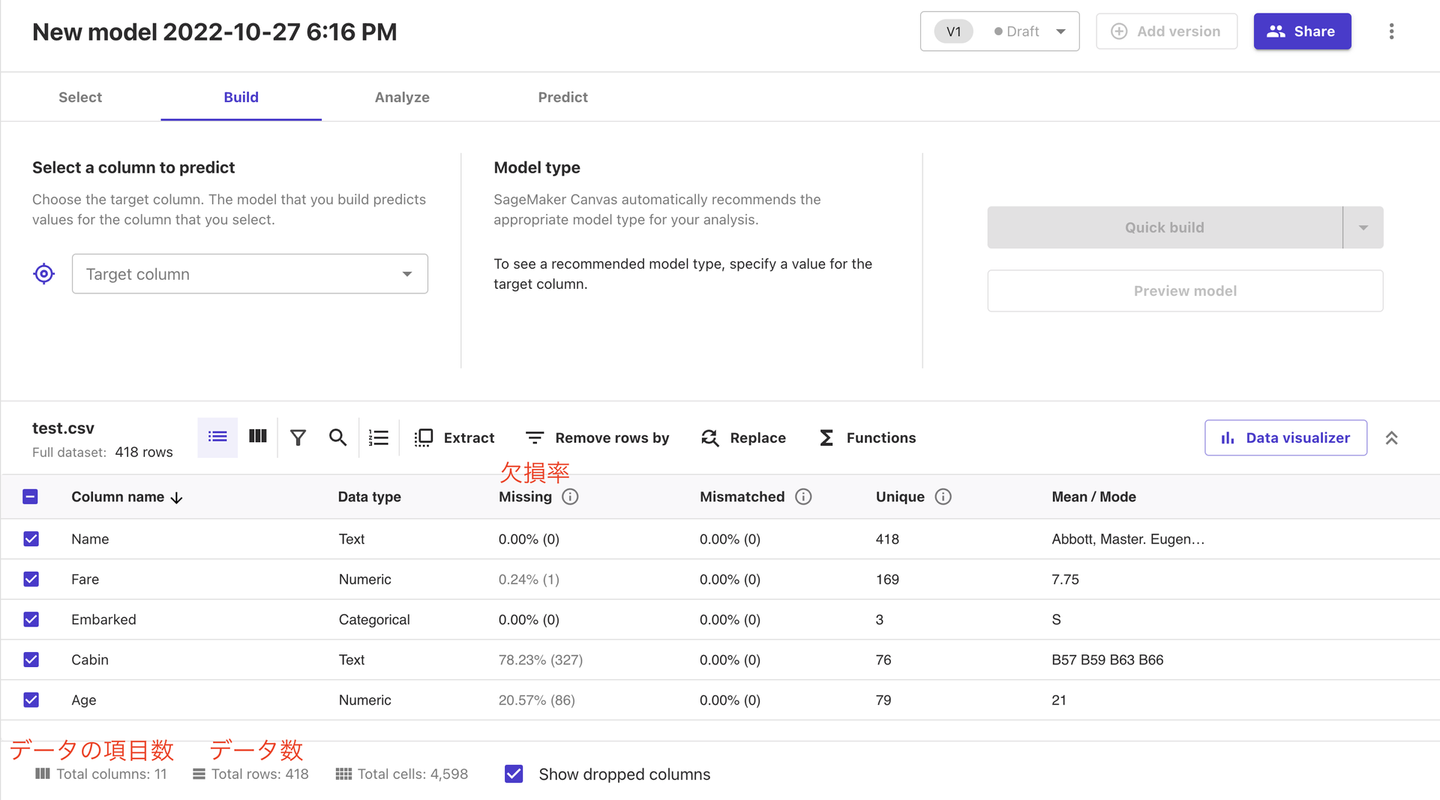This screenshot has height=800, width=1440.
Task: Expand the V1 Draft version dropdown
Action: point(999,31)
